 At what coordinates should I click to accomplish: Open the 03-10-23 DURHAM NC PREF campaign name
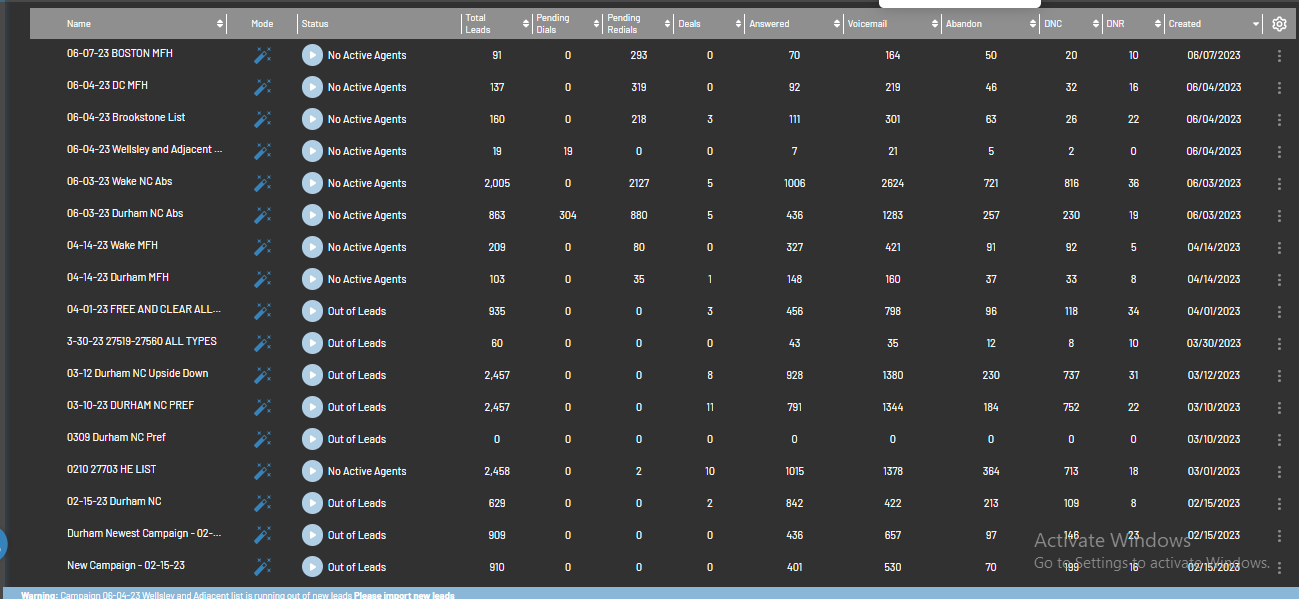131,406
